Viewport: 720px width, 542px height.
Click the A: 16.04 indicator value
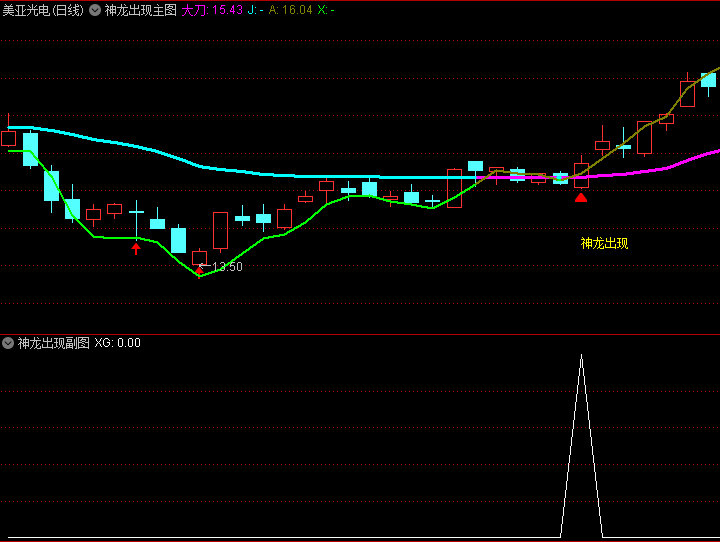pos(290,10)
